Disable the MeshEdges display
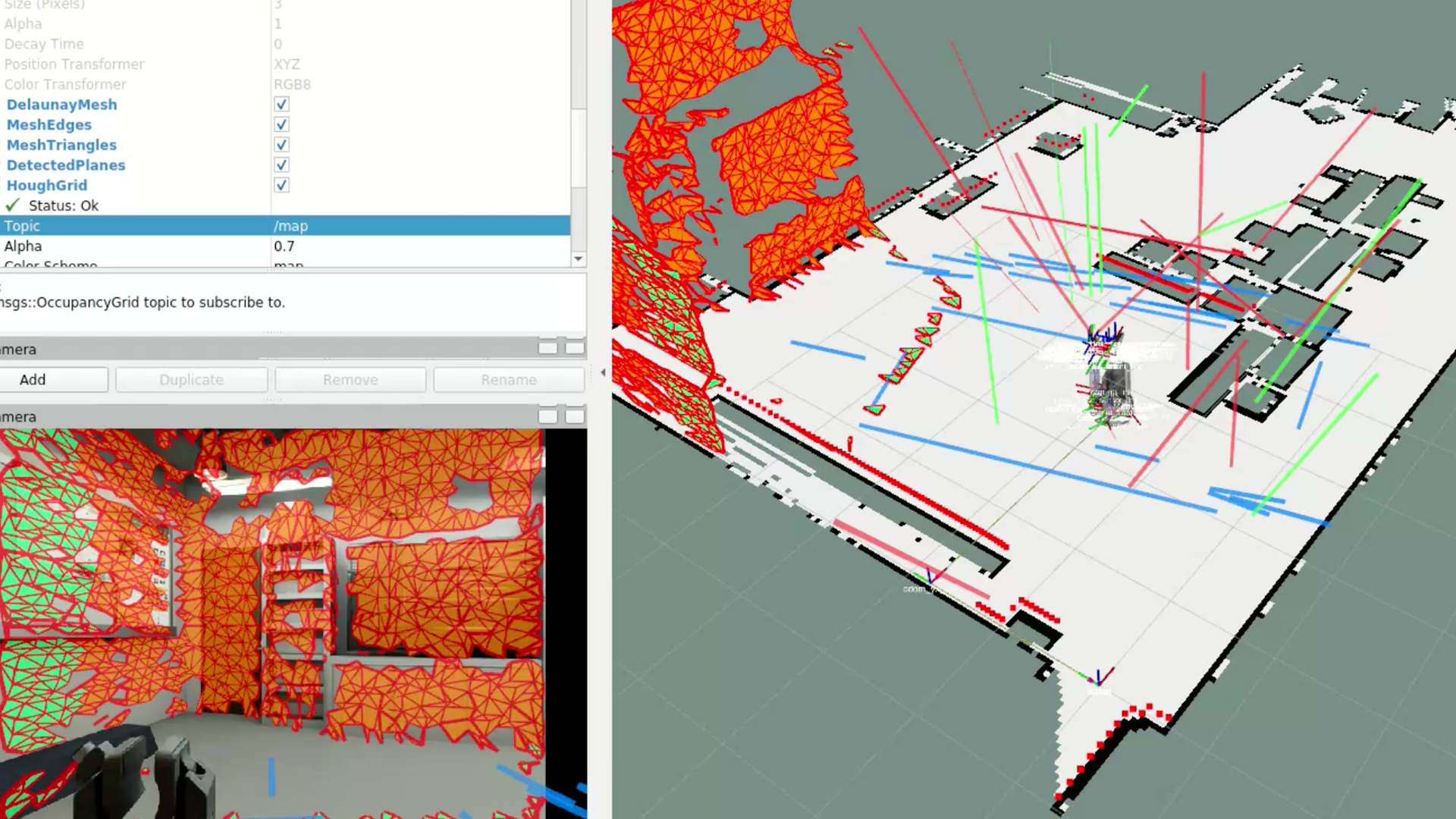Image resolution: width=1456 pixels, height=819 pixels. point(281,124)
